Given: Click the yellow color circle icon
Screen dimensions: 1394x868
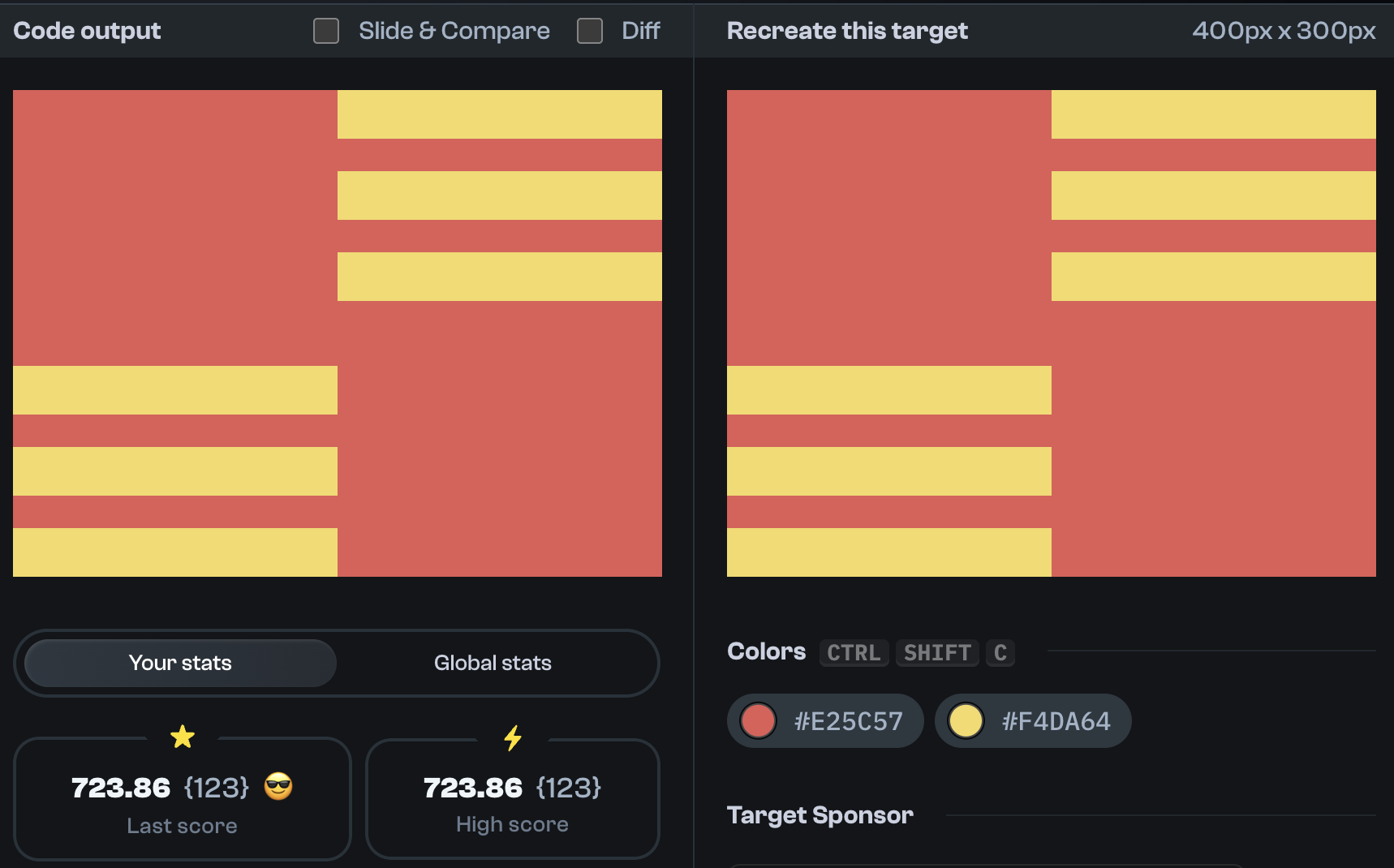Looking at the screenshot, I should 966,720.
